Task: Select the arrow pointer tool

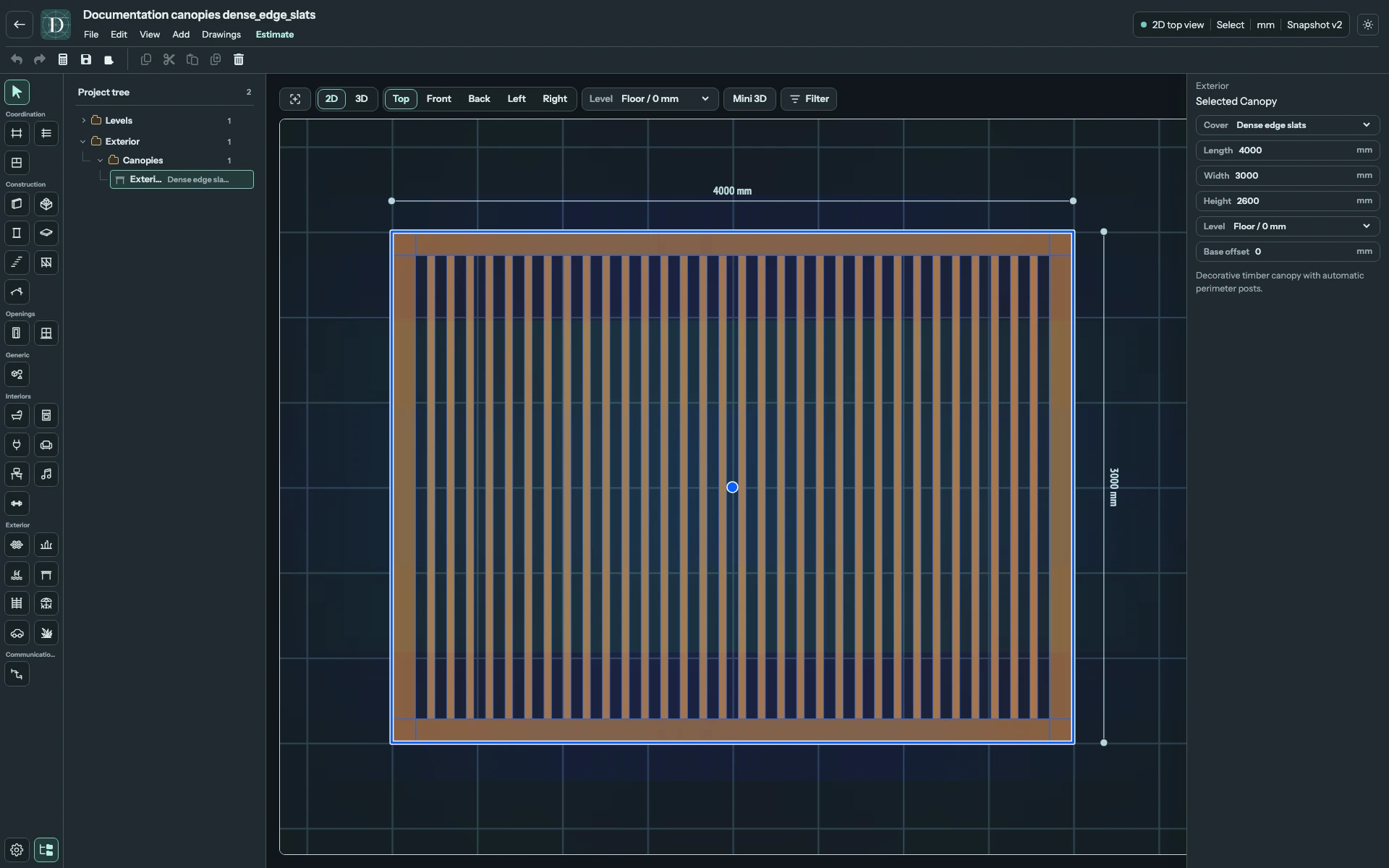Action: click(x=17, y=92)
